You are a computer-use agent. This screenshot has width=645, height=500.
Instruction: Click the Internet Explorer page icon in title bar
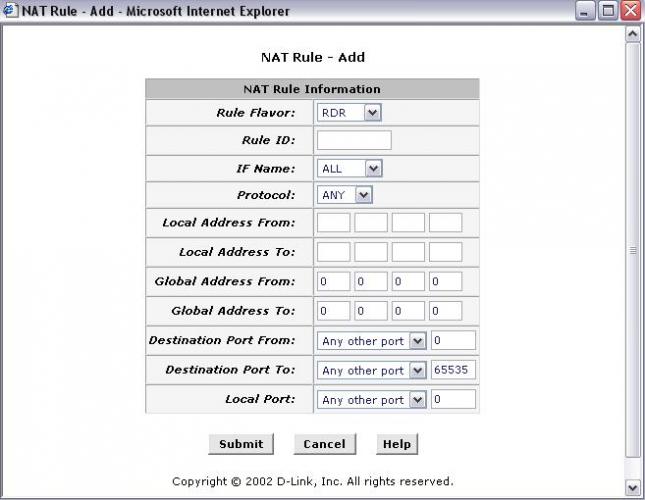pyautogui.click(x=11, y=11)
